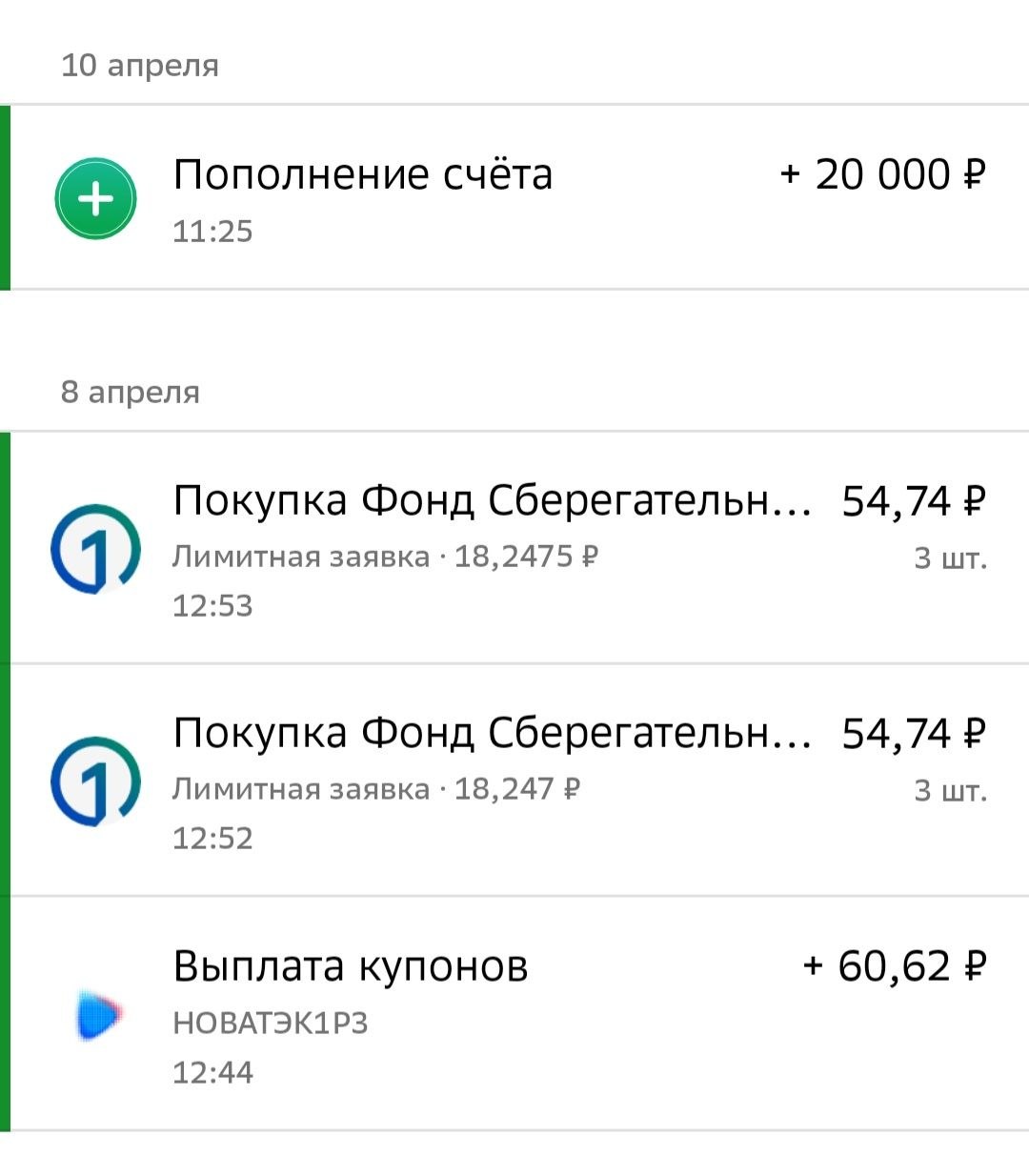Tap the 12:52 timestamp
Image resolution: width=1029 pixels, height=1176 pixels.
[x=212, y=839]
